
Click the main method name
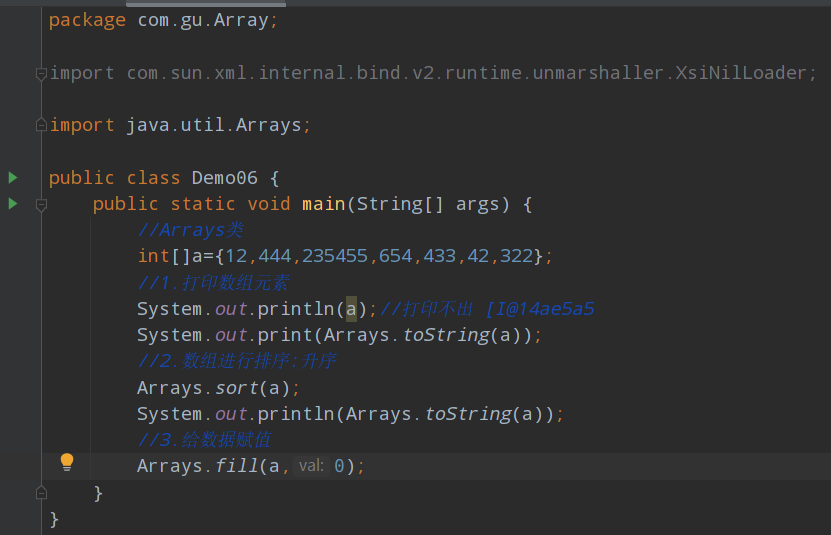pyautogui.click(x=323, y=204)
